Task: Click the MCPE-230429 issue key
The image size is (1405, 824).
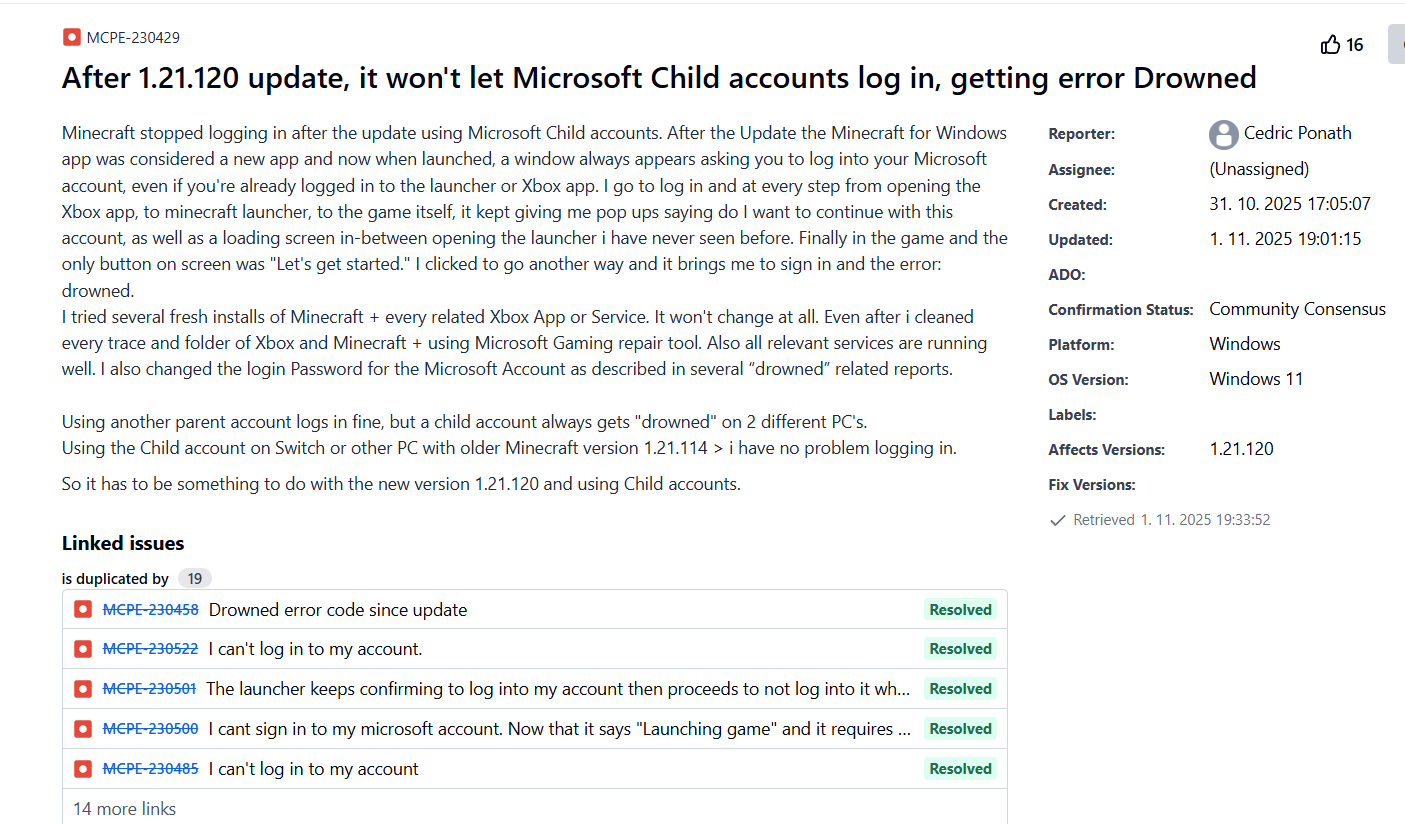Action: tap(133, 38)
